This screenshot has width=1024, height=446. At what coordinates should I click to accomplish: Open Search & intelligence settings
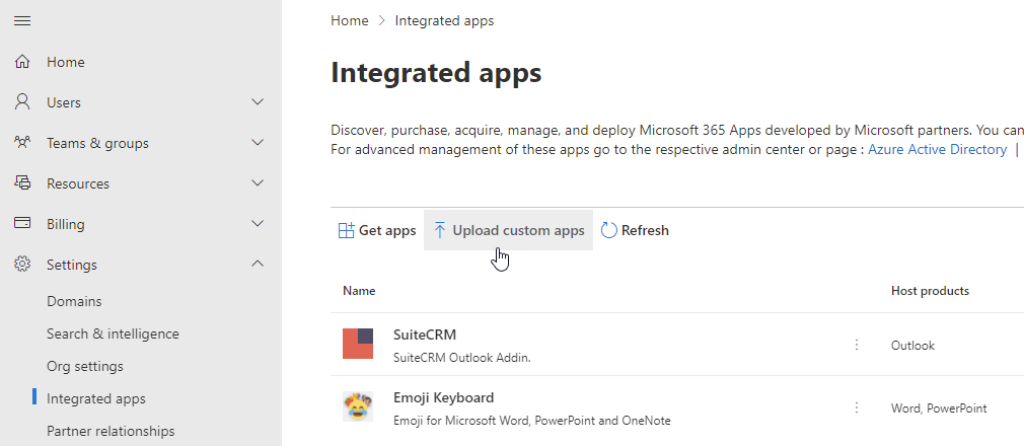click(112, 334)
